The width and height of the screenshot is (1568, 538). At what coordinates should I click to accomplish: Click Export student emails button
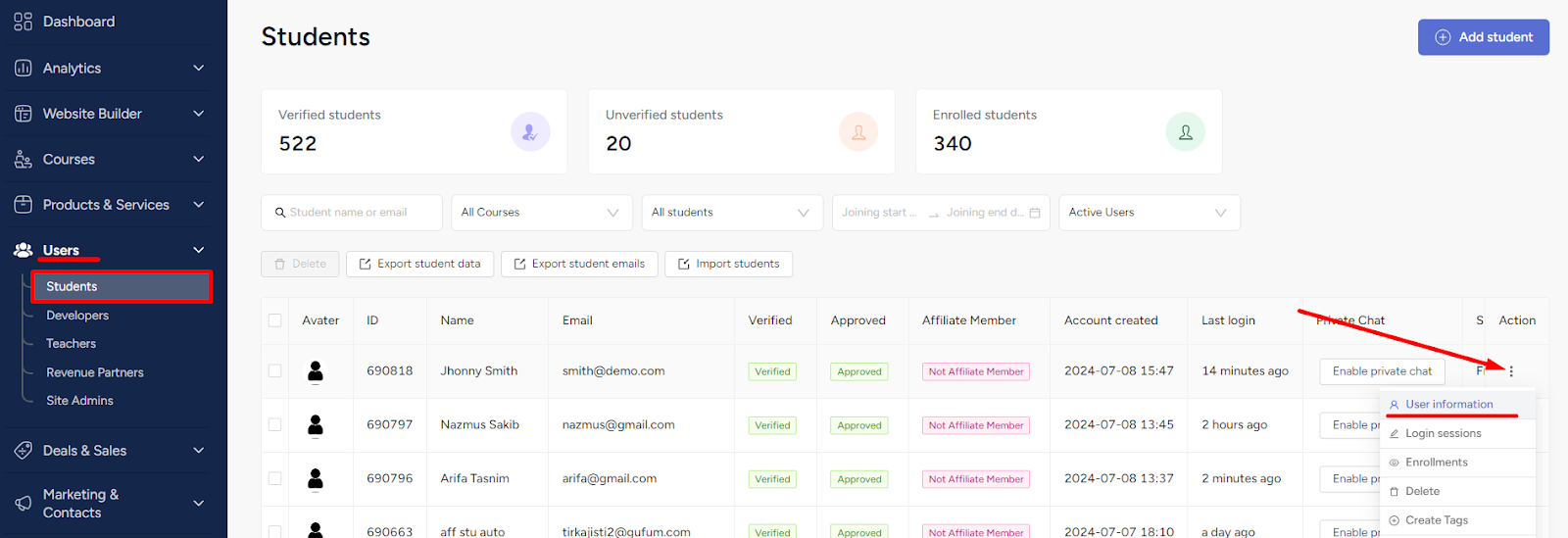[579, 265]
